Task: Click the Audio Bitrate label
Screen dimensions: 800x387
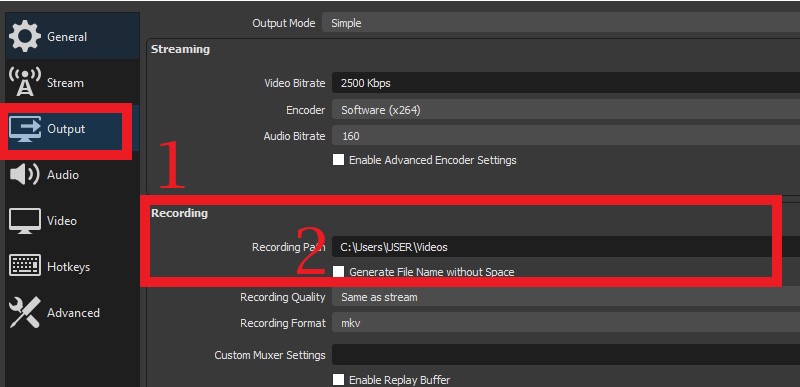Action: [294, 136]
